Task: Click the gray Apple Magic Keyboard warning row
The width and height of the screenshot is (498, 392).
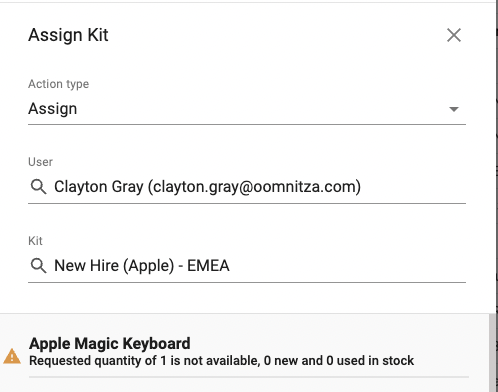Action: point(245,353)
